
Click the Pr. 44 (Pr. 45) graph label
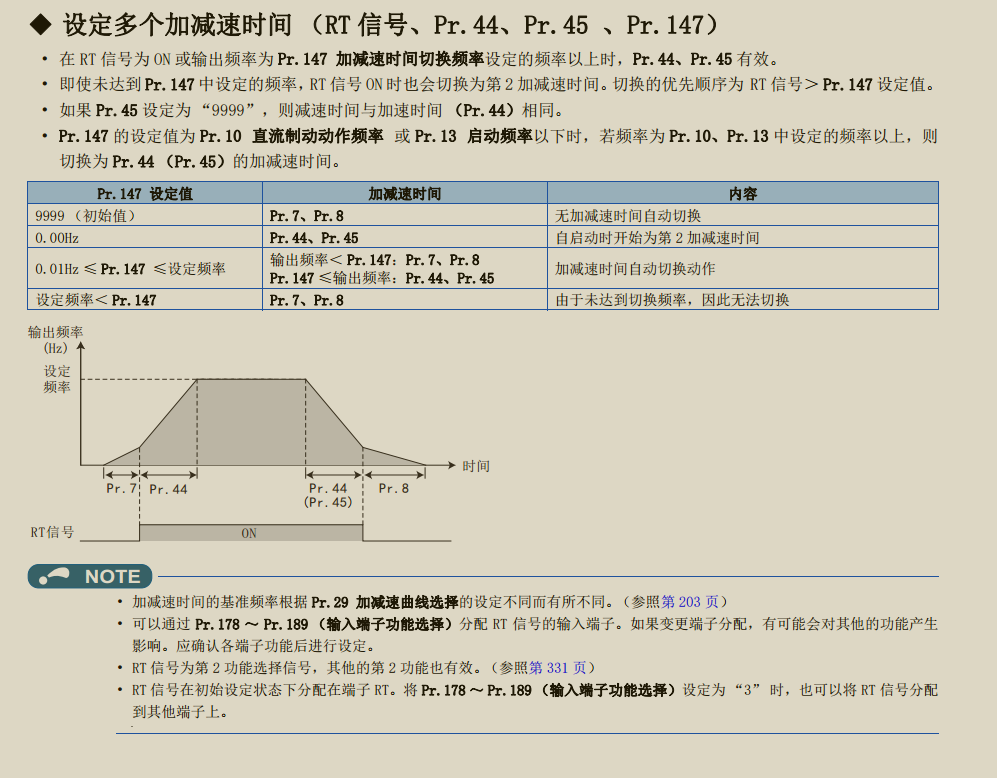click(x=328, y=495)
